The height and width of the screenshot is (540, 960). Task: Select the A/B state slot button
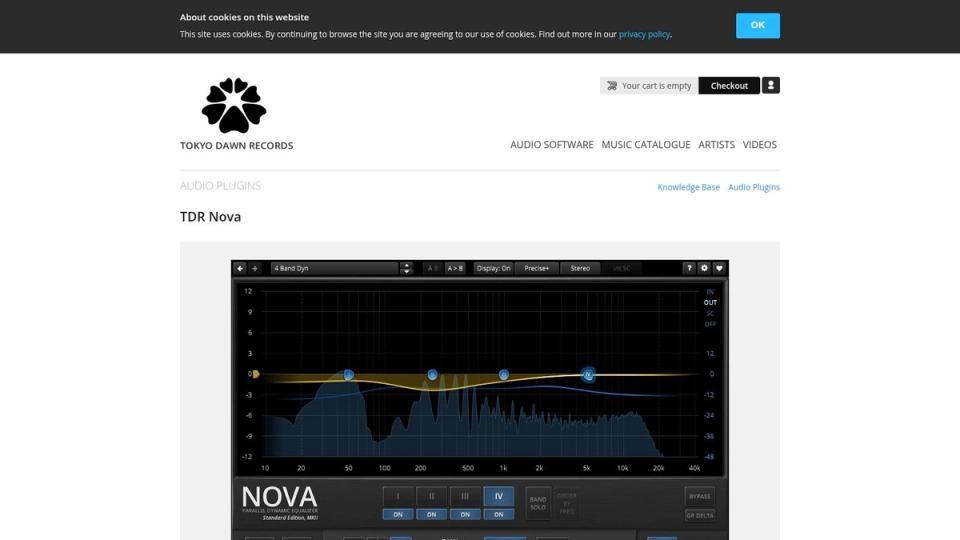432,268
